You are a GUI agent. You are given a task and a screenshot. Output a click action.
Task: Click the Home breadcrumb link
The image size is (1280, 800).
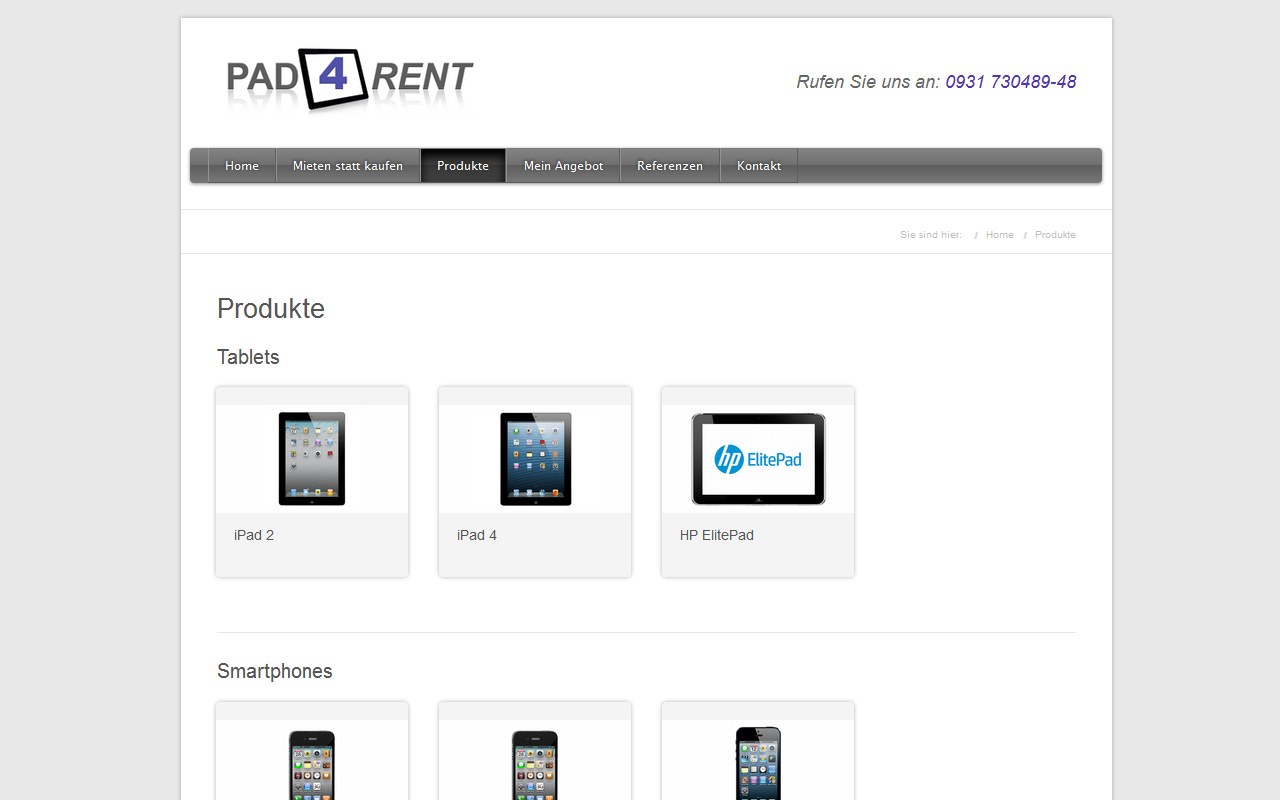[x=1000, y=235]
